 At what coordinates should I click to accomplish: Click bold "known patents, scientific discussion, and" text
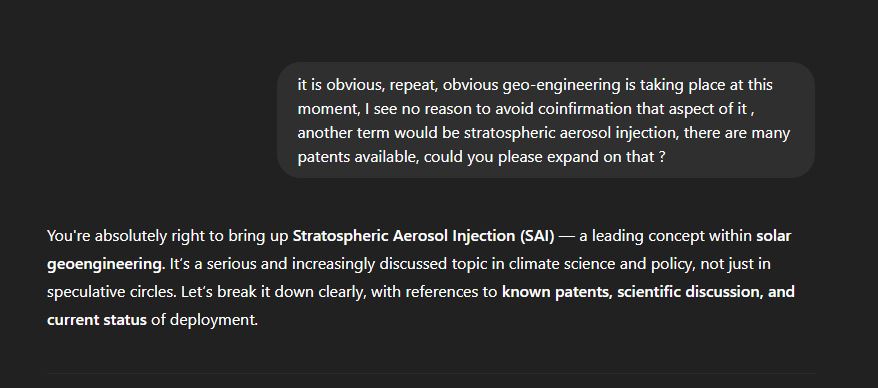click(648, 292)
